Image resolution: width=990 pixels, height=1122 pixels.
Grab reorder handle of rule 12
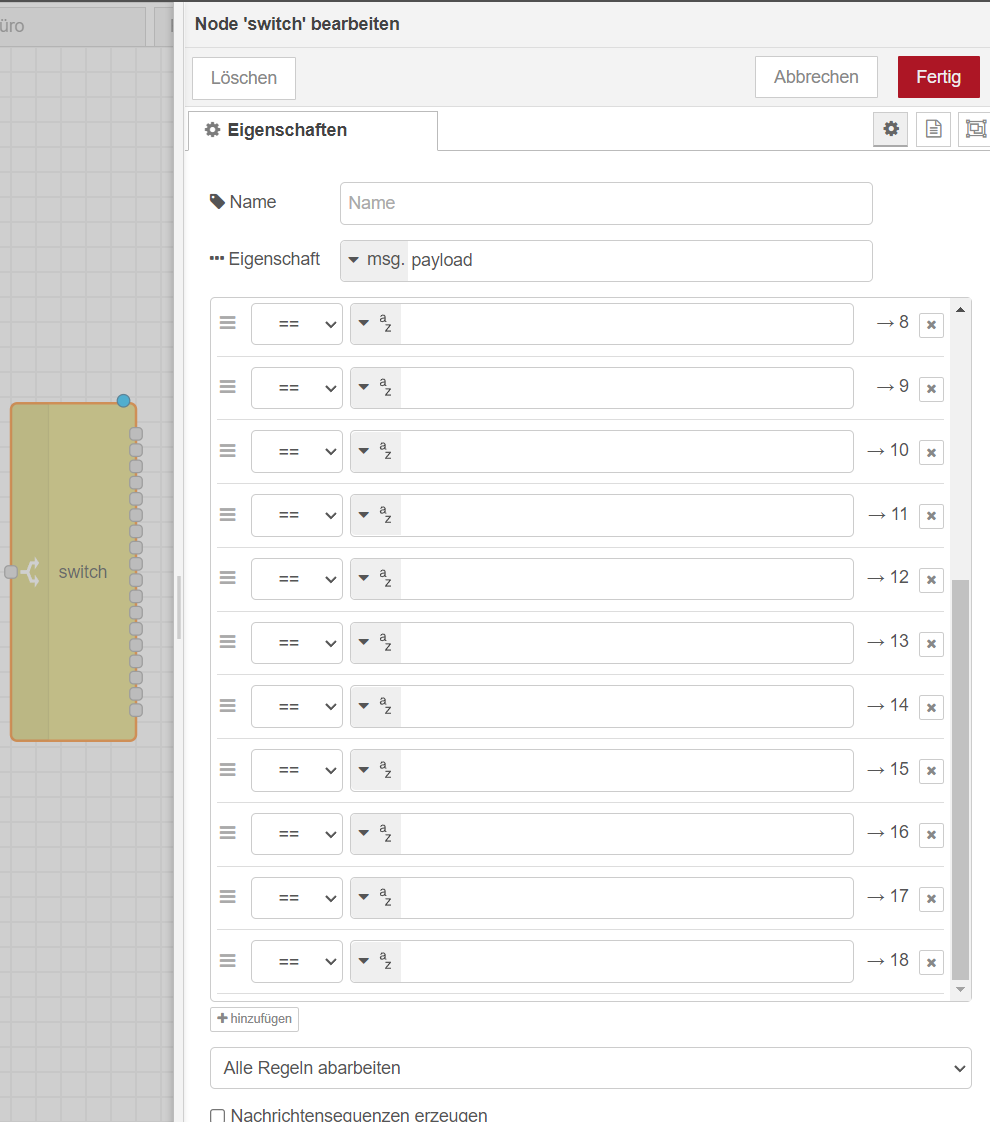point(227,577)
